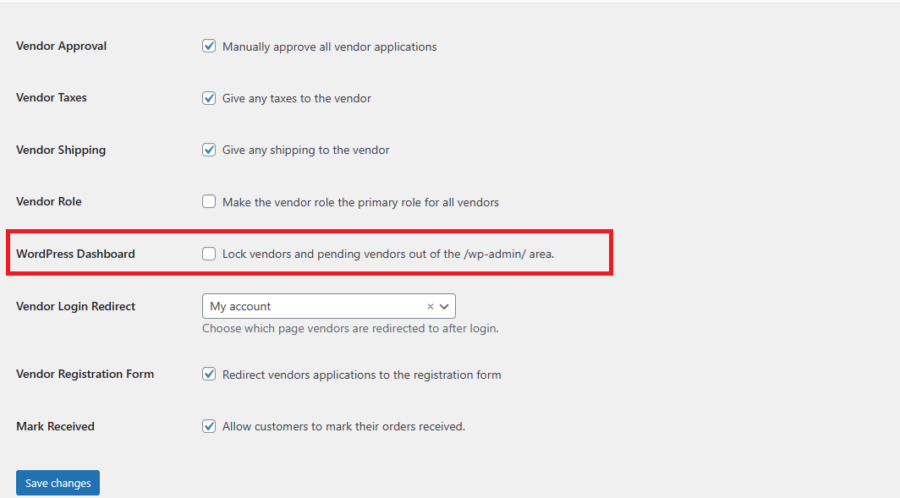Click the Save changes button
Screen dimensions: 900x498
[58, 483]
